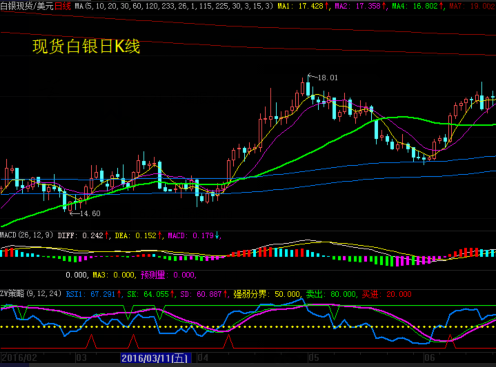
Task: Select the 日线 period label in the header
Action: pos(63,6)
